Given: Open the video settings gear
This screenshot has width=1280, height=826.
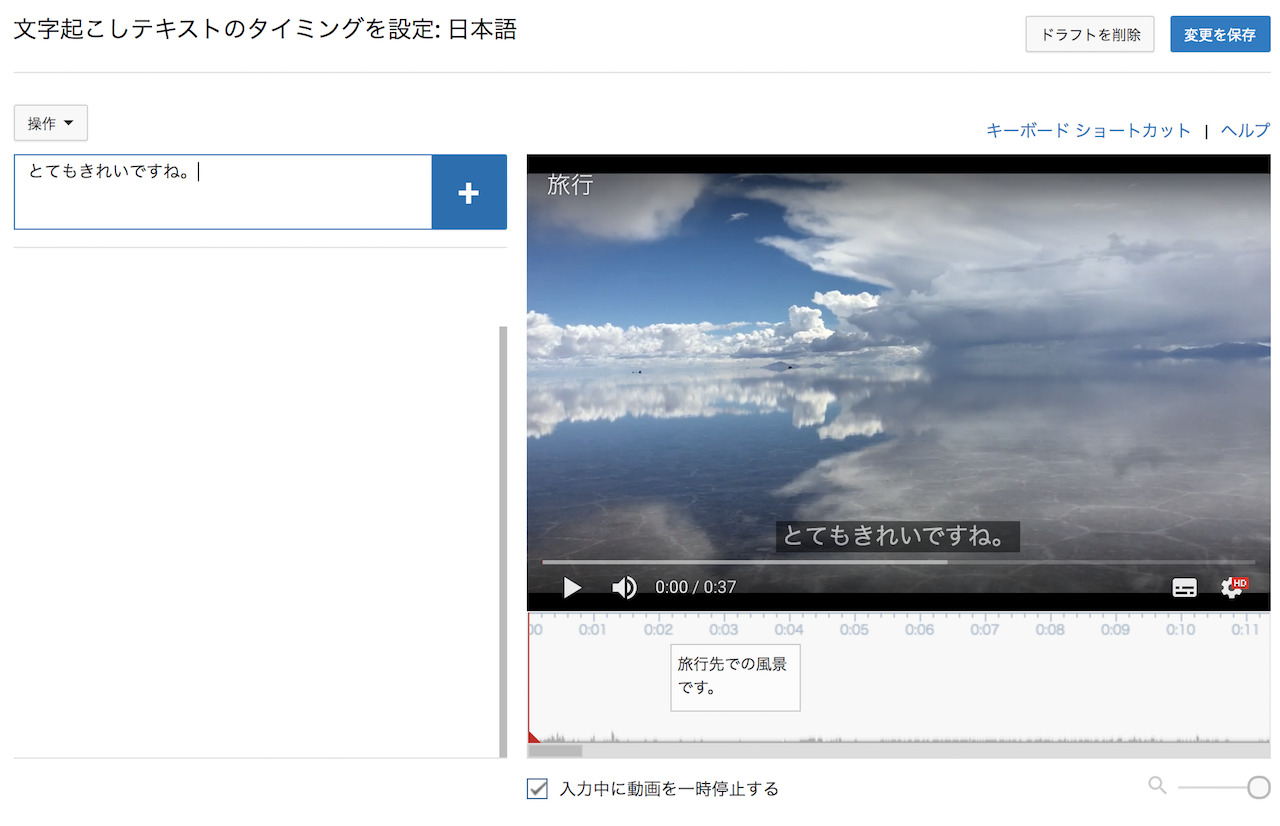Looking at the screenshot, I should click(x=1233, y=587).
